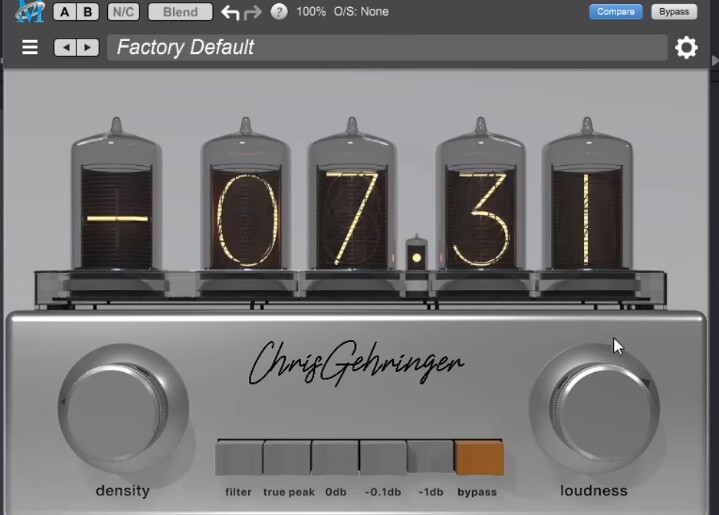This screenshot has height=515, width=719.
Task: Toggle the filter switch button
Action: (x=239, y=457)
